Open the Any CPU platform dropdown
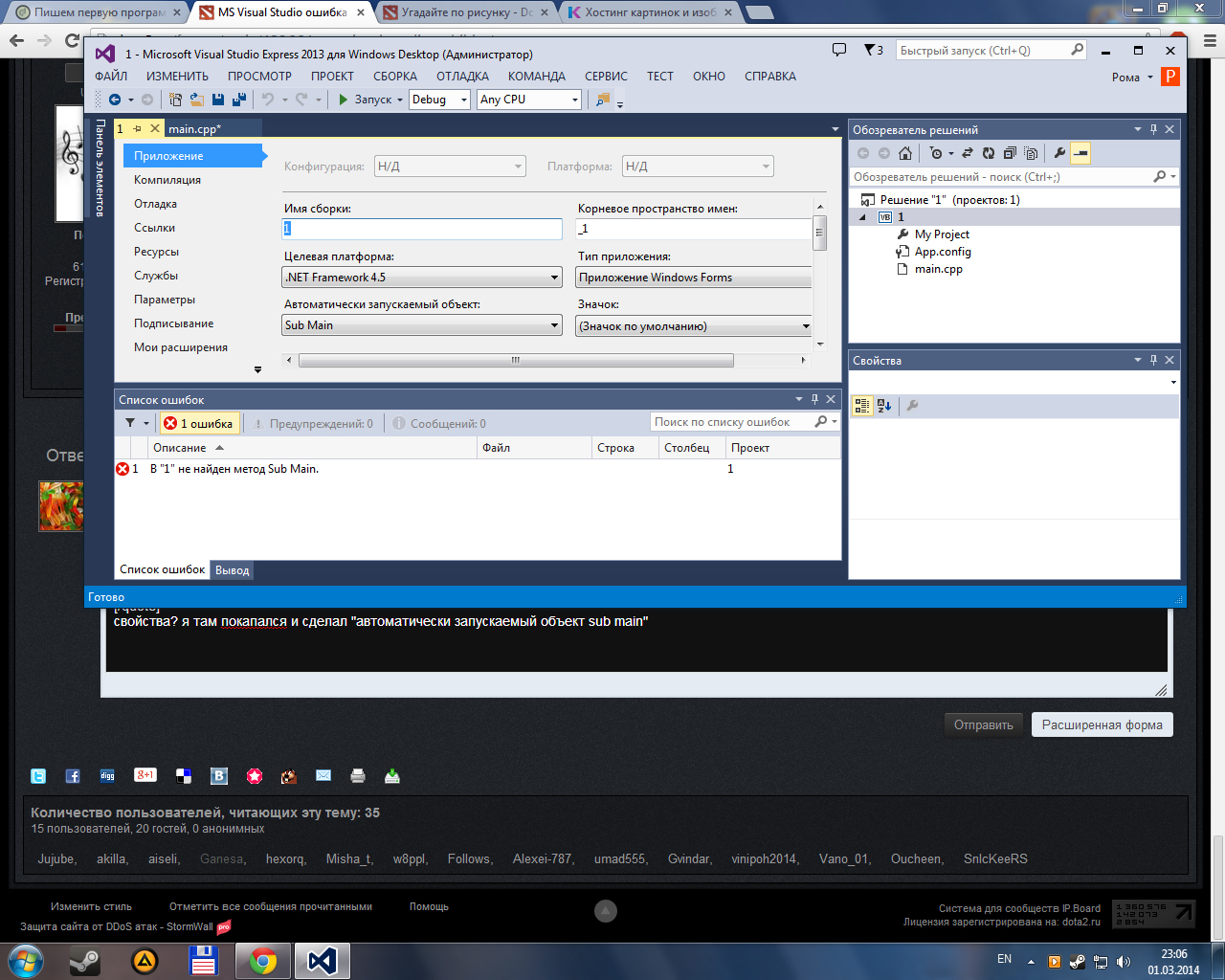This screenshot has height=980, width=1225. (x=574, y=100)
